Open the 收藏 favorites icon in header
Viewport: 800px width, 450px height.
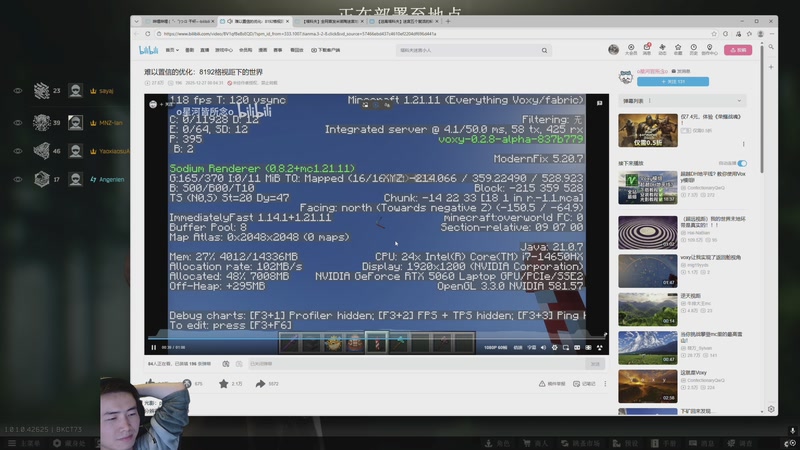(678, 49)
